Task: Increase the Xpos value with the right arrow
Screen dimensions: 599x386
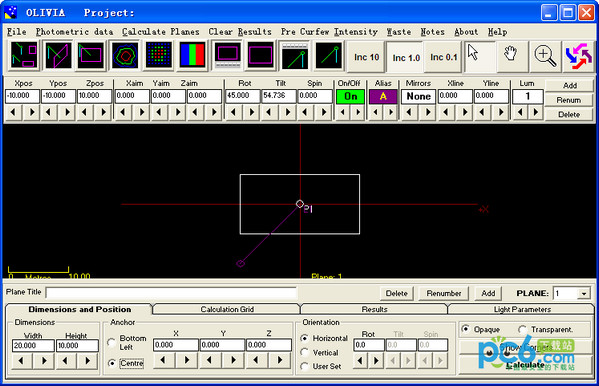Action: click(32, 112)
